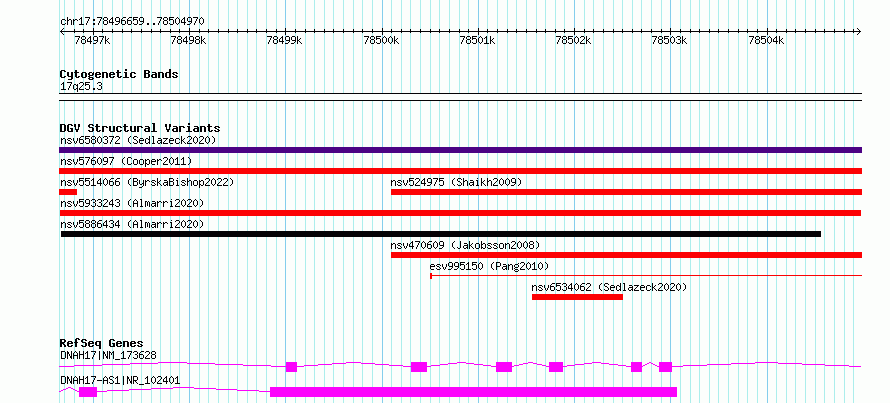Select the 78498k ruler tick label
Viewport: 890px width, 403px height.
coord(188,40)
